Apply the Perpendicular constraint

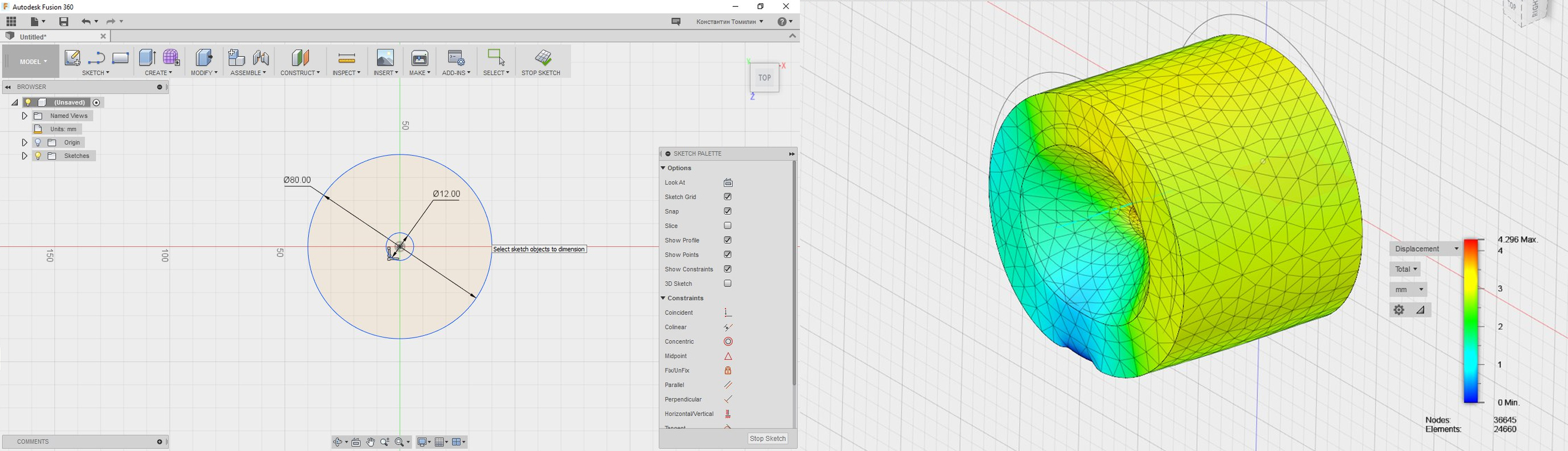(x=728, y=400)
